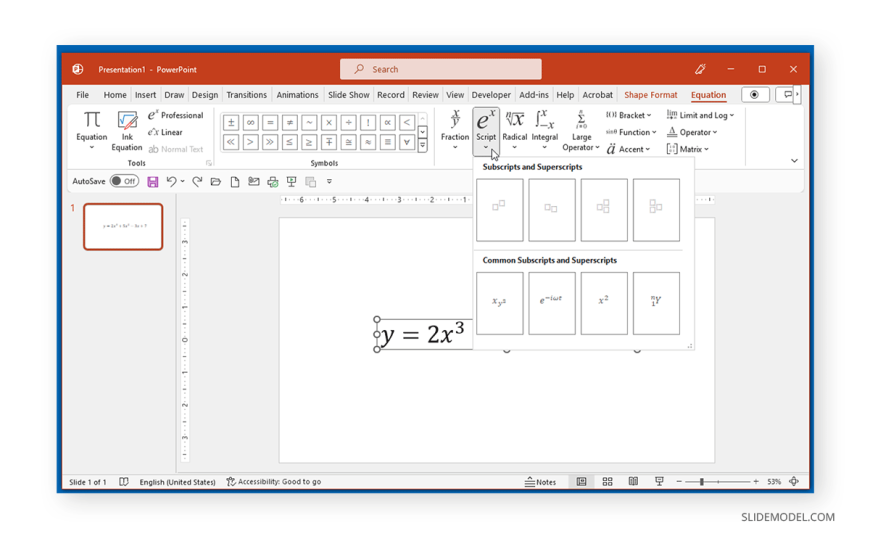Image resolution: width=870 pixels, height=539 pixels.
Task: Switch equation to Linear format
Action: [165, 132]
